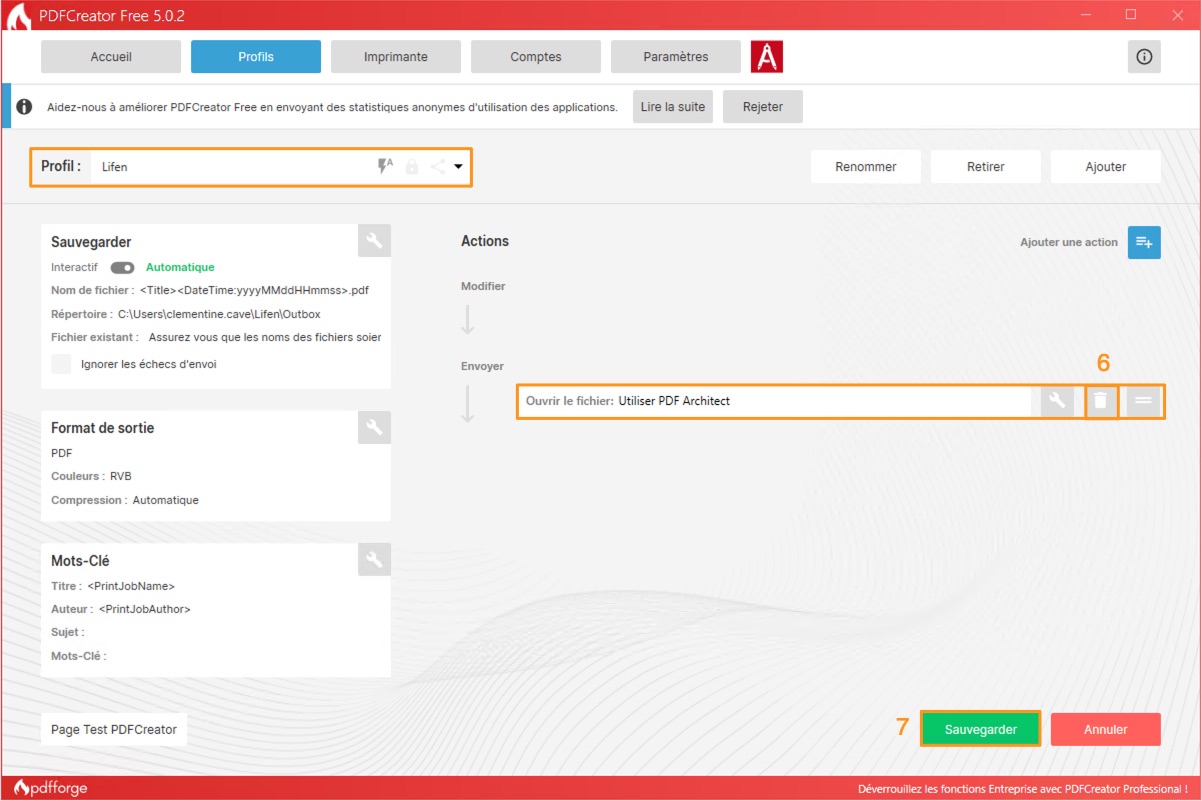
Task: Click the Modifier actions section label
Action: click(483, 286)
